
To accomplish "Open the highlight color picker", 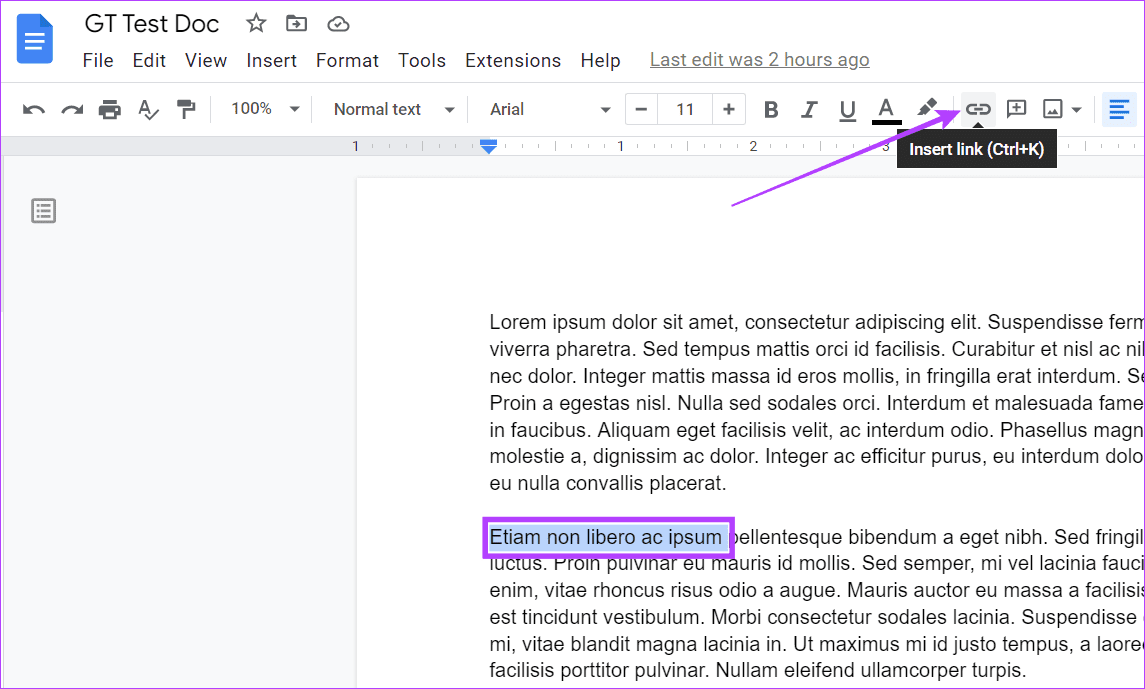I will (927, 109).
